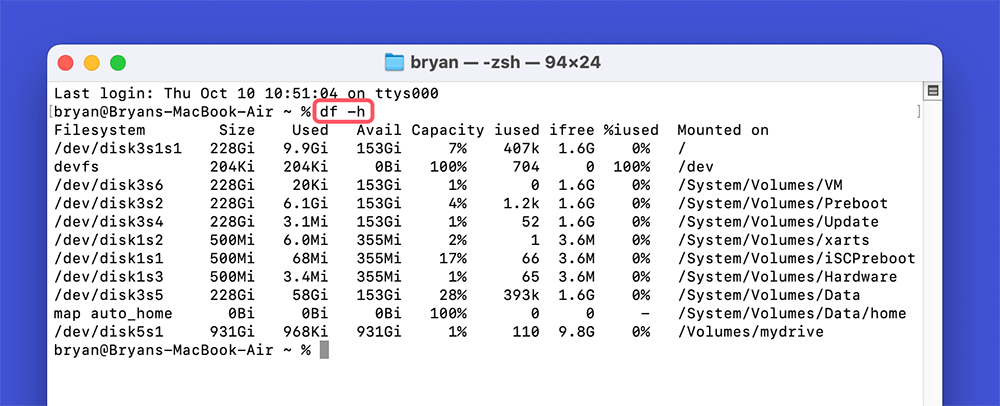Click the "/Volumes/mydrive" mount path
Viewport: 1000px width, 406px height.
tap(750, 332)
